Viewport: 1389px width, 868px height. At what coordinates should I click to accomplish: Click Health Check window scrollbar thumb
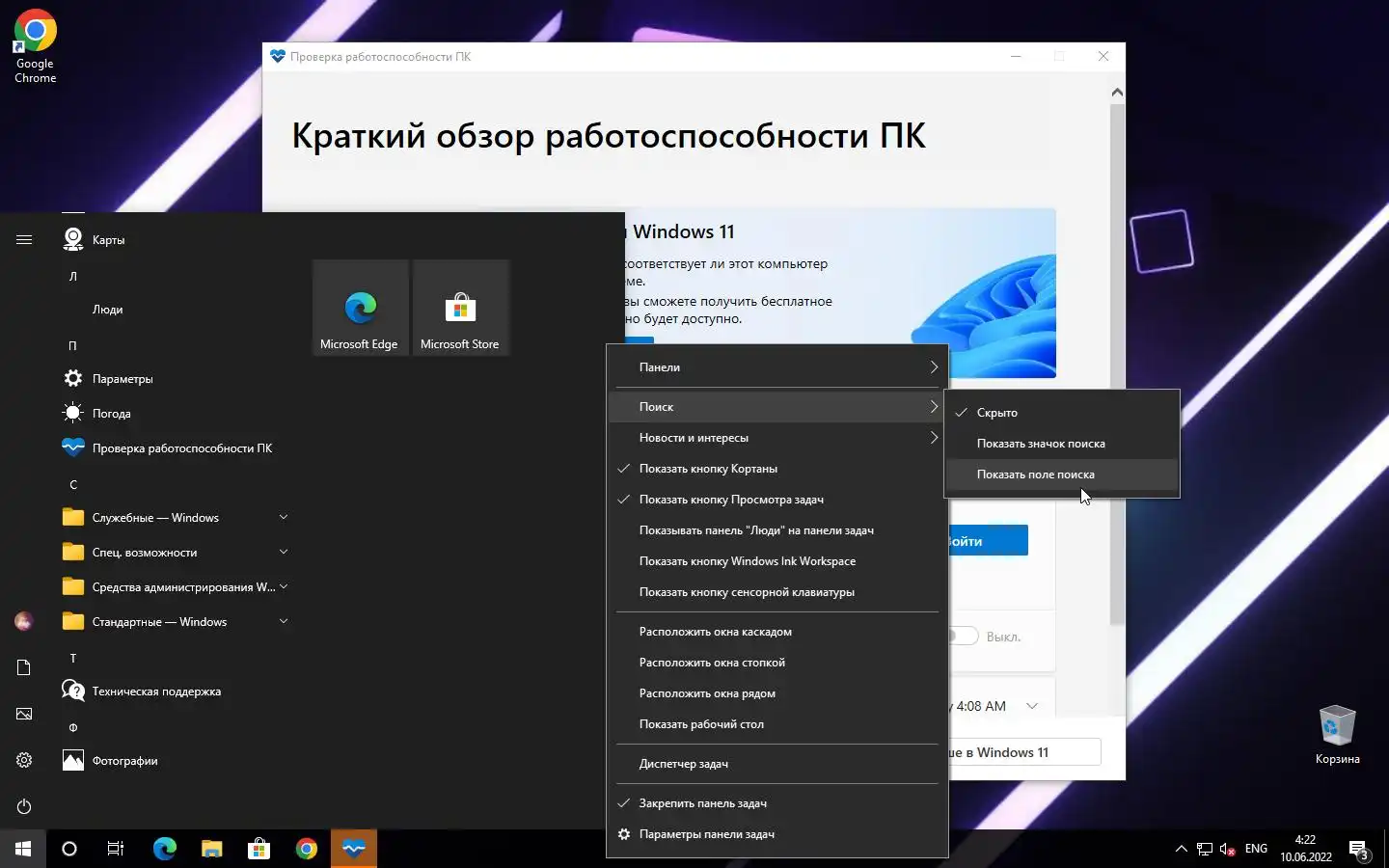[1117, 363]
